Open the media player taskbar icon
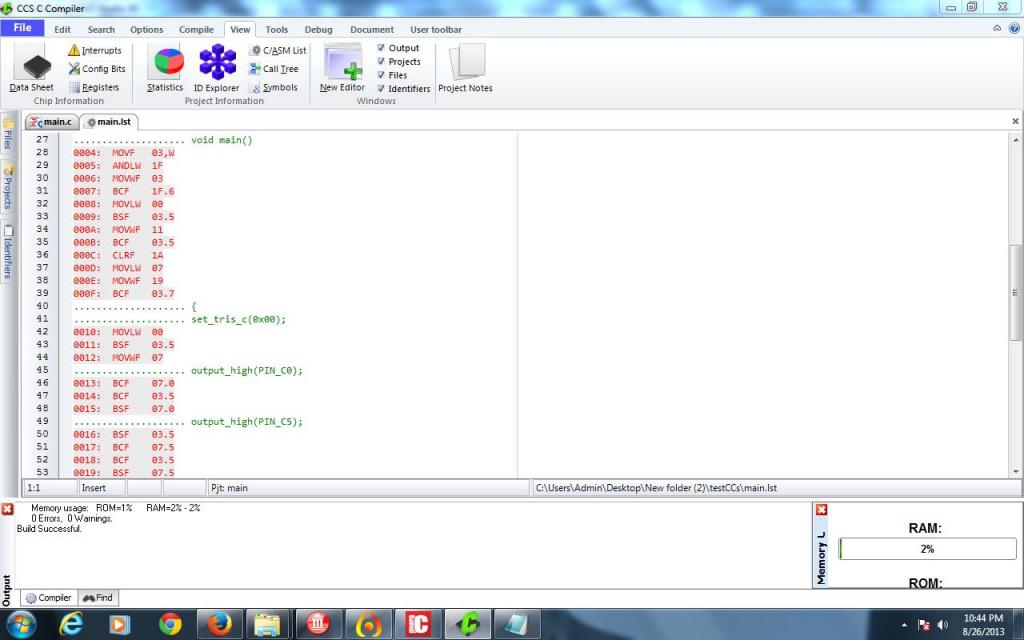The width and height of the screenshot is (1024, 640). pos(120,624)
